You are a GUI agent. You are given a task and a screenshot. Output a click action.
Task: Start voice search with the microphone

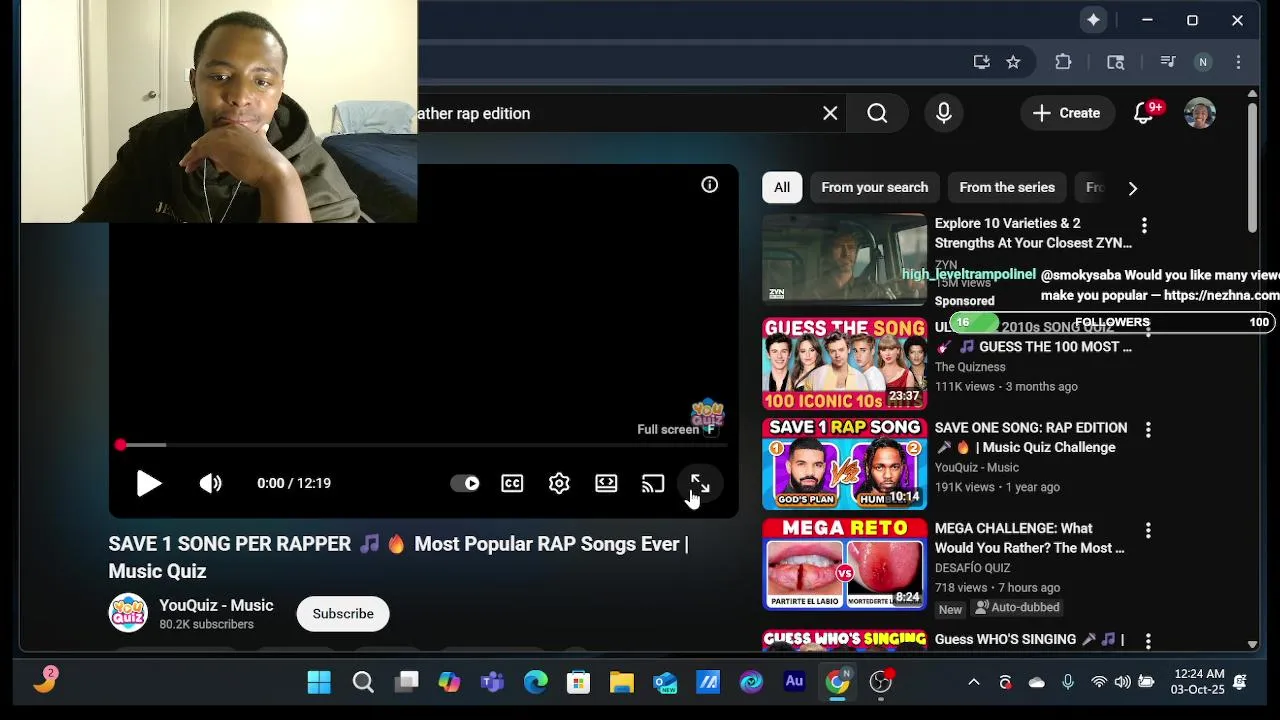(x=943, y=113)
